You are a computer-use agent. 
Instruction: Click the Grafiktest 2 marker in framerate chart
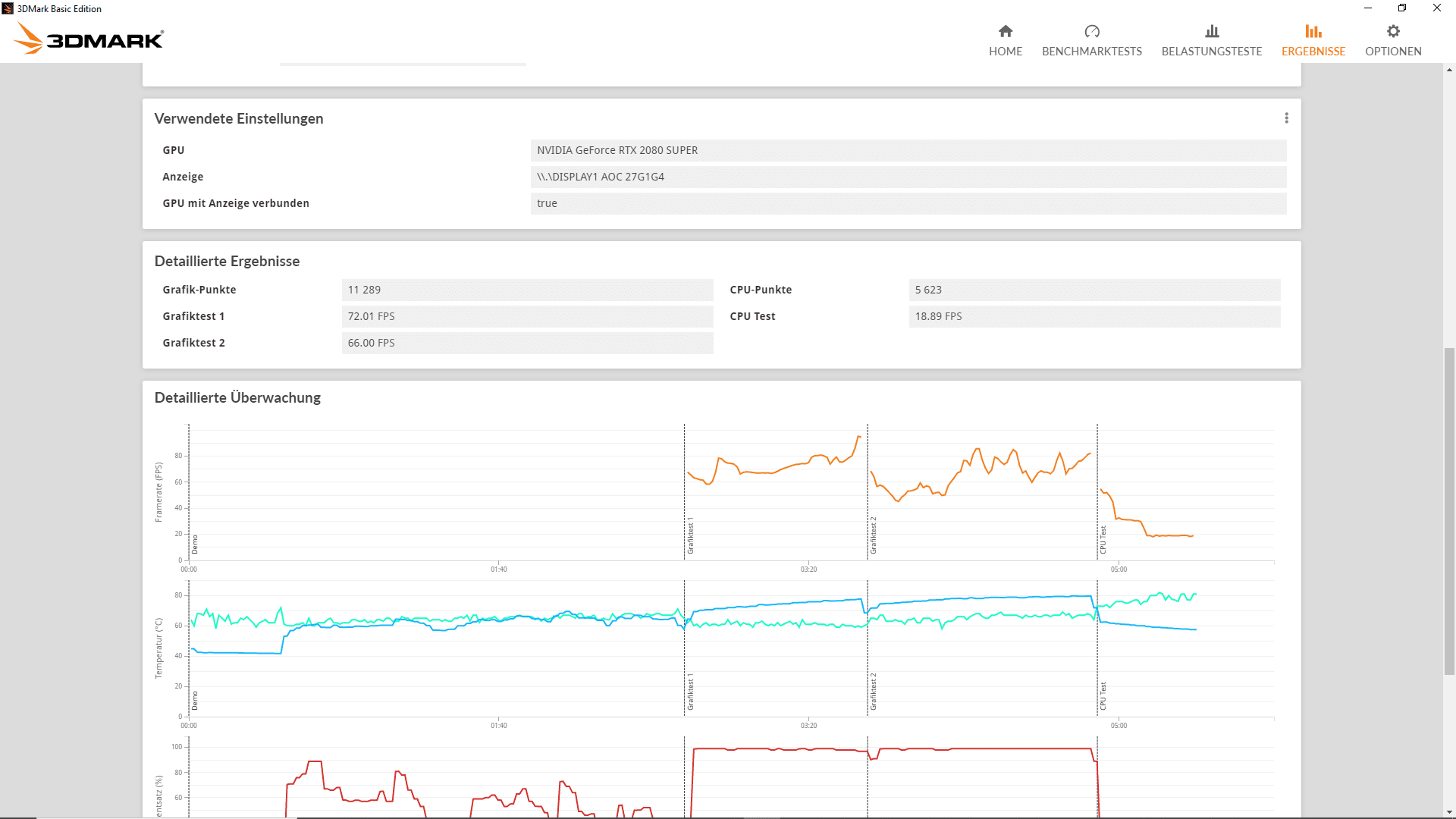click(x=873, y=535)
